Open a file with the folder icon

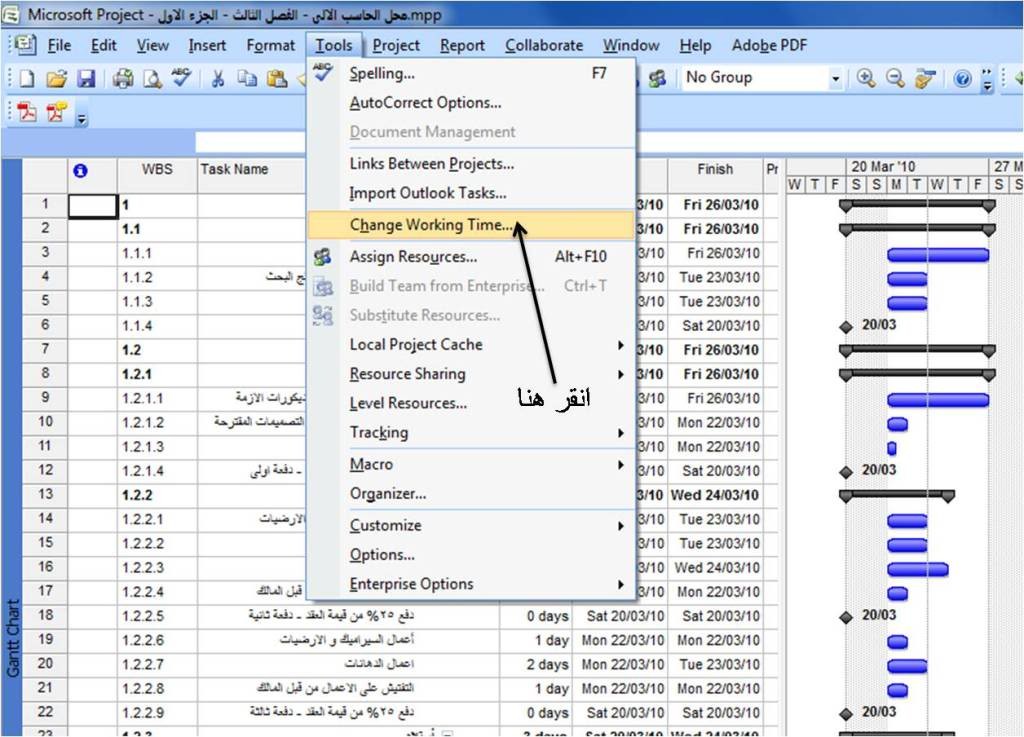coord(57,78)
